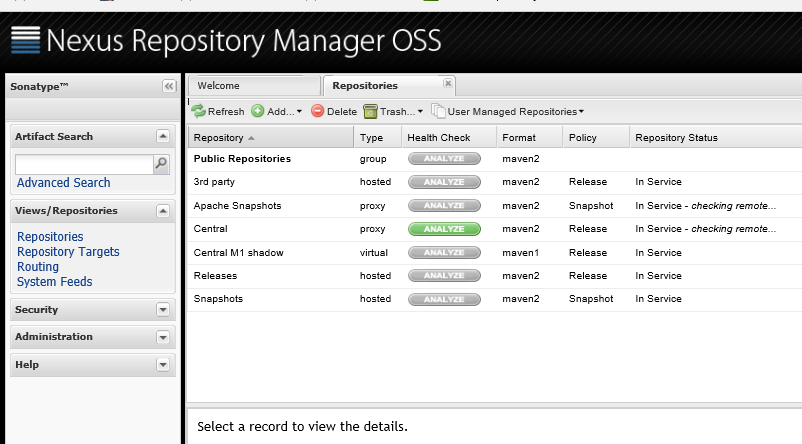The height and width of the screenshot is (444, 802).
Task: Expand the Security section
Action: click(x=163, y=310)
